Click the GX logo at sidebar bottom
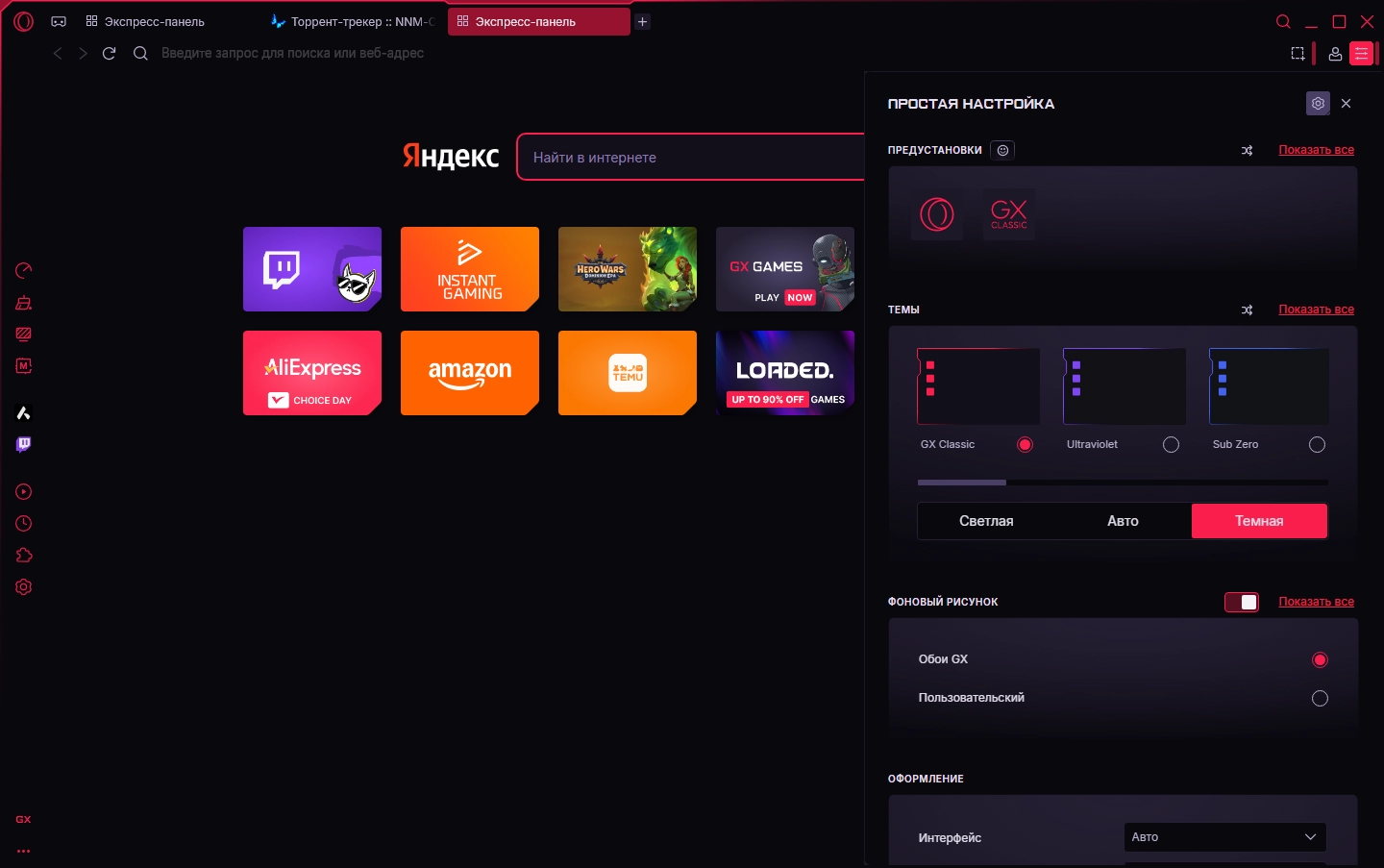Image resolution: width=1384 pixels, height=868 pixels. click(x=24, y=820)
